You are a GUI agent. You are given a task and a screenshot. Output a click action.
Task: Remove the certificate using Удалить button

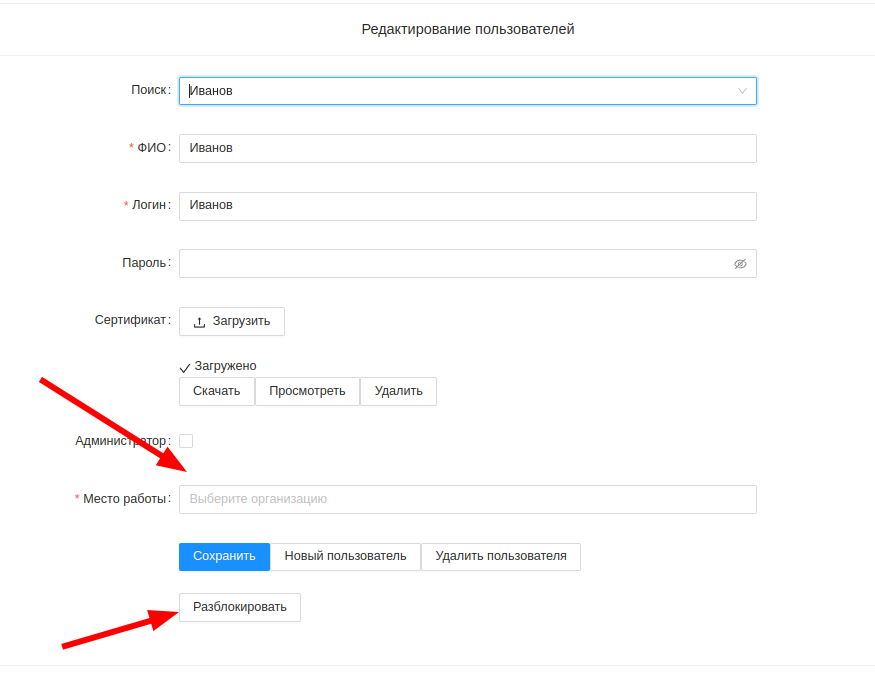tap(398, 391)
